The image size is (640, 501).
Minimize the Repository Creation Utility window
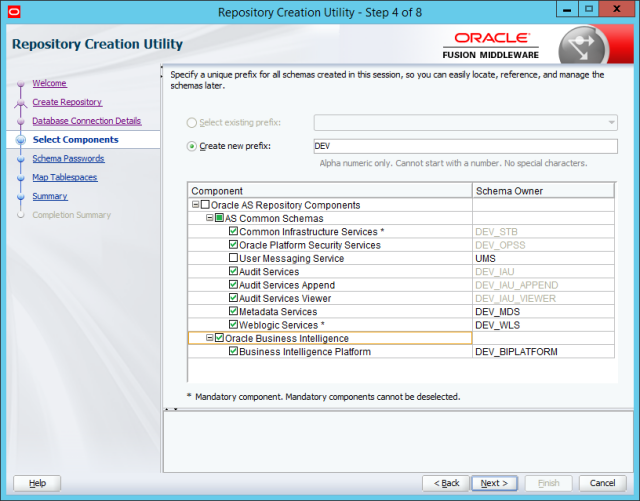coord(567,9)
